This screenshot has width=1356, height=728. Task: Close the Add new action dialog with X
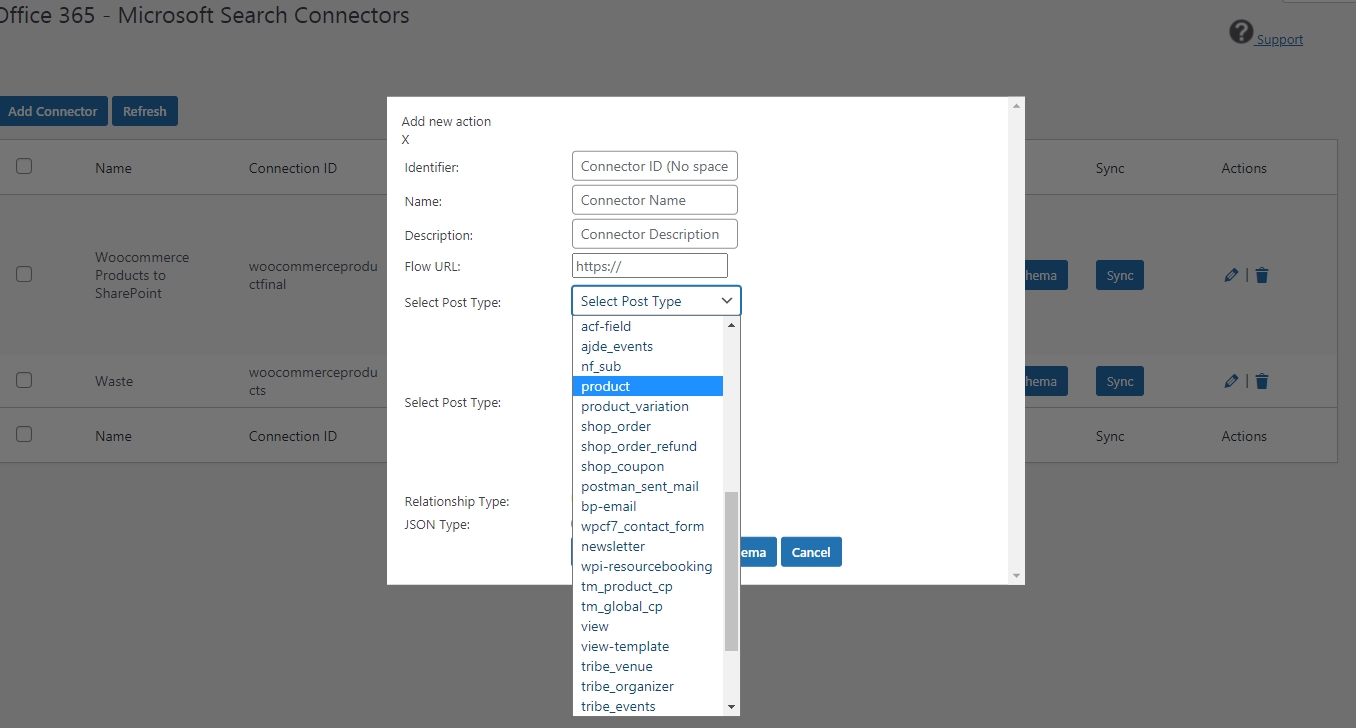point(405,140)
